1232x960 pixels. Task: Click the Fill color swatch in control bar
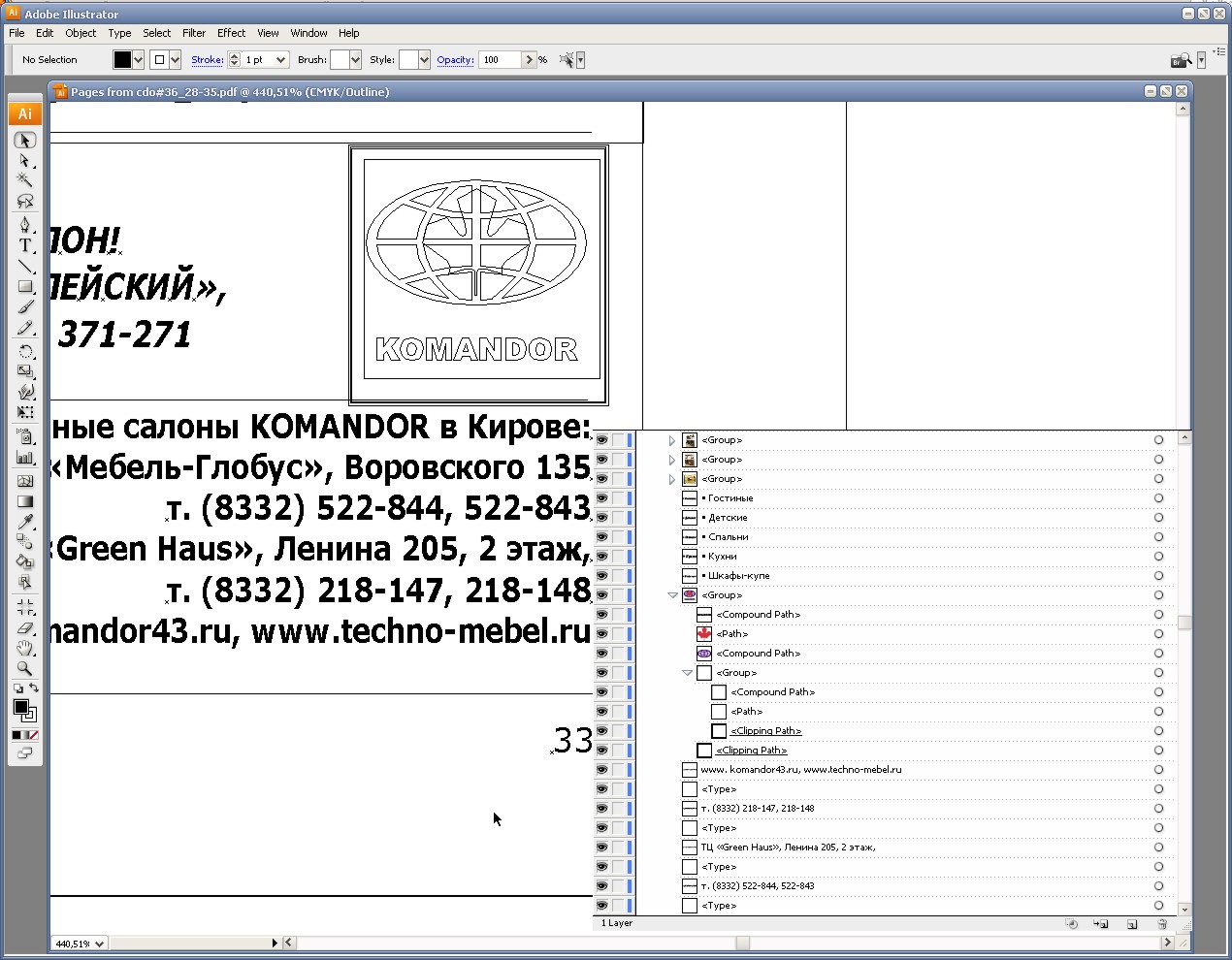click(x=122, y=60)
